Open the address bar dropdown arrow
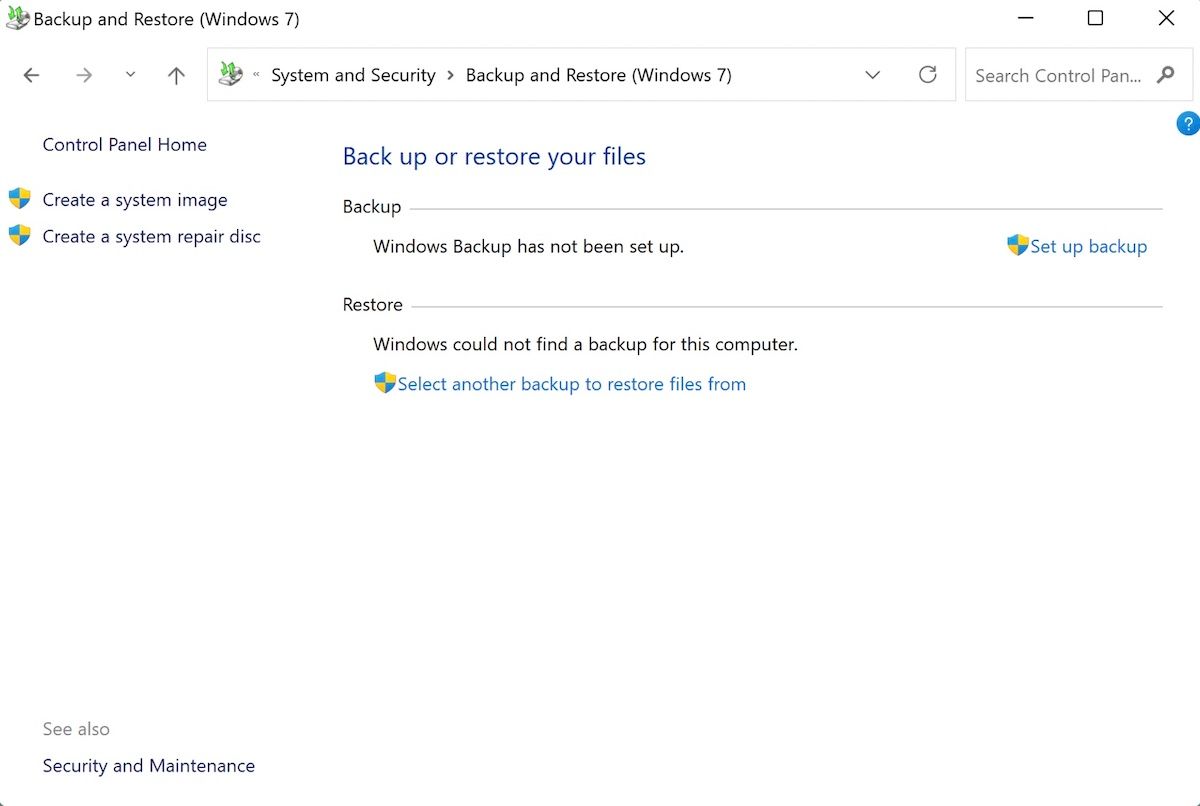Viewport: 1200px width, 806px height. (x=872, y=75)
